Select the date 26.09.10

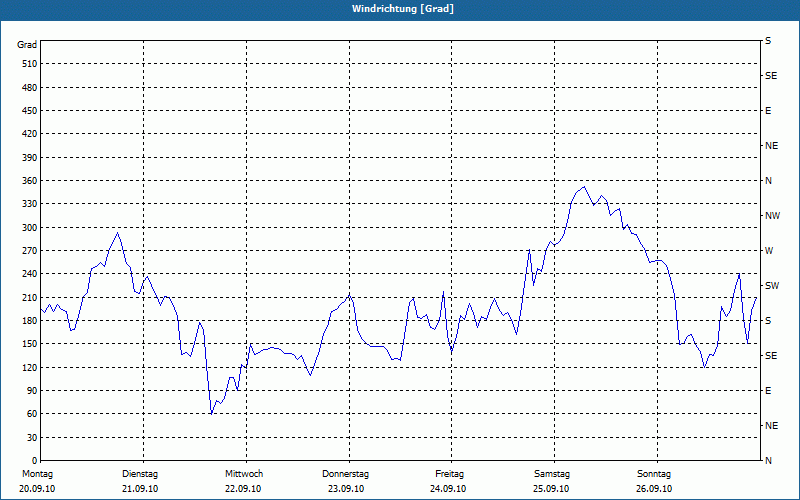tap(654, 489)
